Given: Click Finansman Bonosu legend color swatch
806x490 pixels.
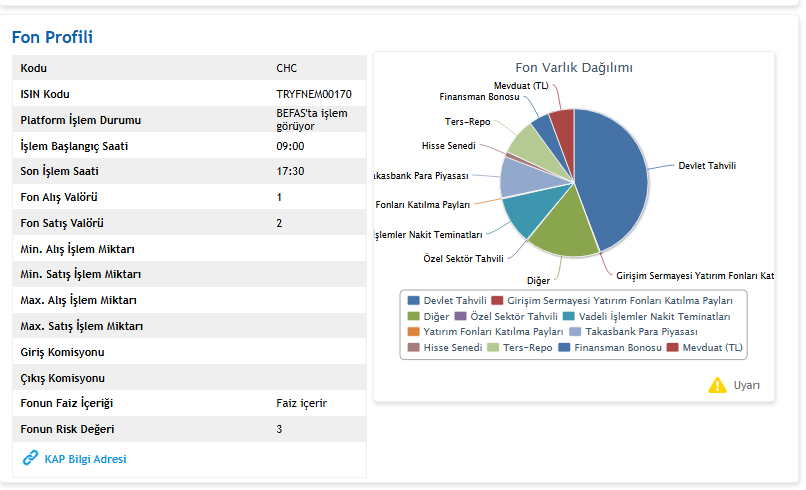Looking at the screenshot, I should click(x=564, y=347).
